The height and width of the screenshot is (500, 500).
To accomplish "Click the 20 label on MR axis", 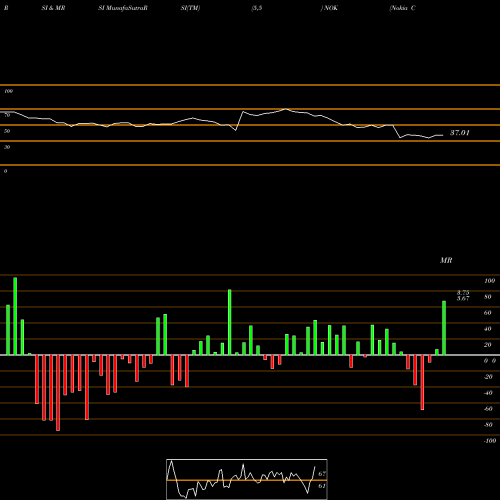I will click(x=488, y=345).
